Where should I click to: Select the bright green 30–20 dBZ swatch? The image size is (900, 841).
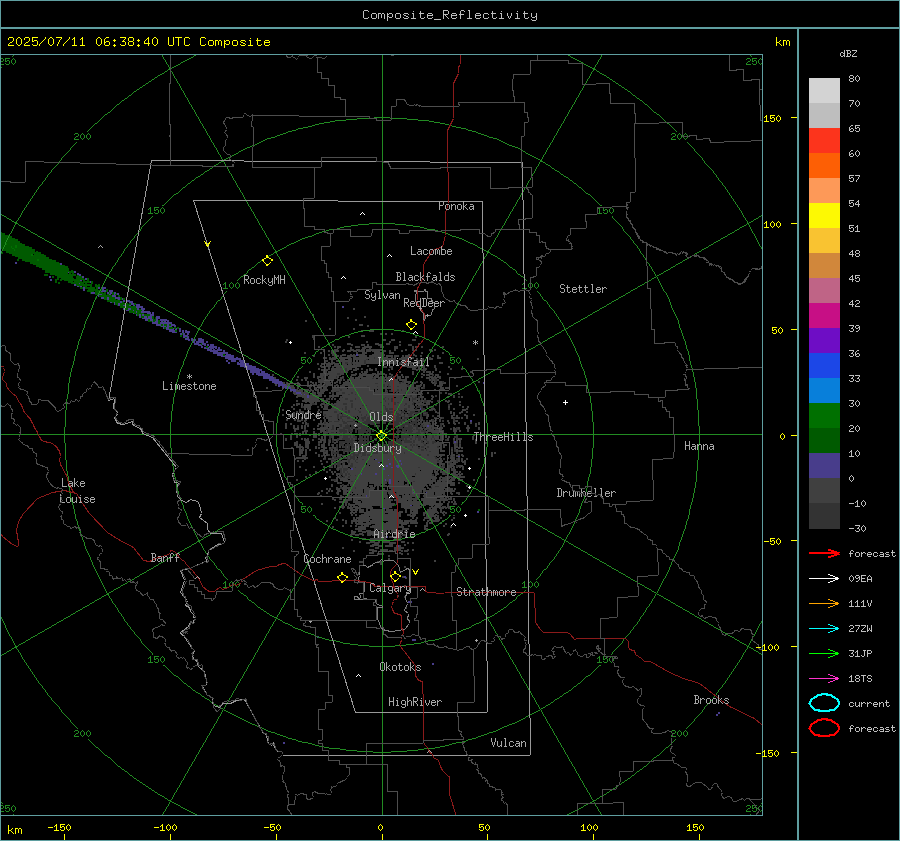pos(824,416)
